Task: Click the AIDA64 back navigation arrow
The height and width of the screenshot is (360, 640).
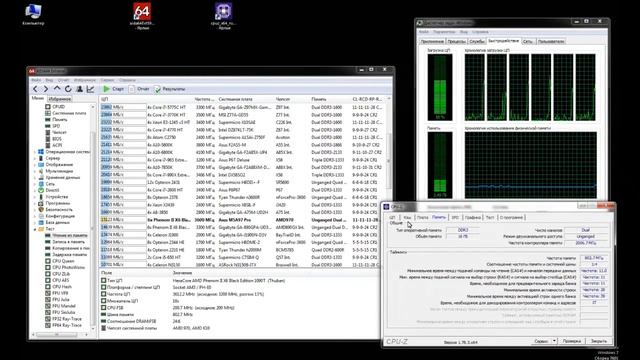Action: pos(36,89)
